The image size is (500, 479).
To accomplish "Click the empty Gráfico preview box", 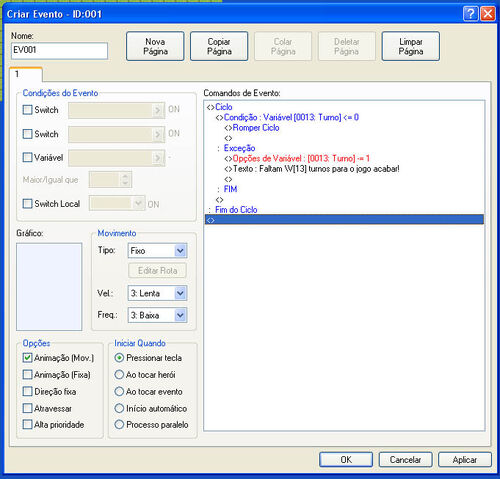I will pyautogui.click(x=49, y=287).
